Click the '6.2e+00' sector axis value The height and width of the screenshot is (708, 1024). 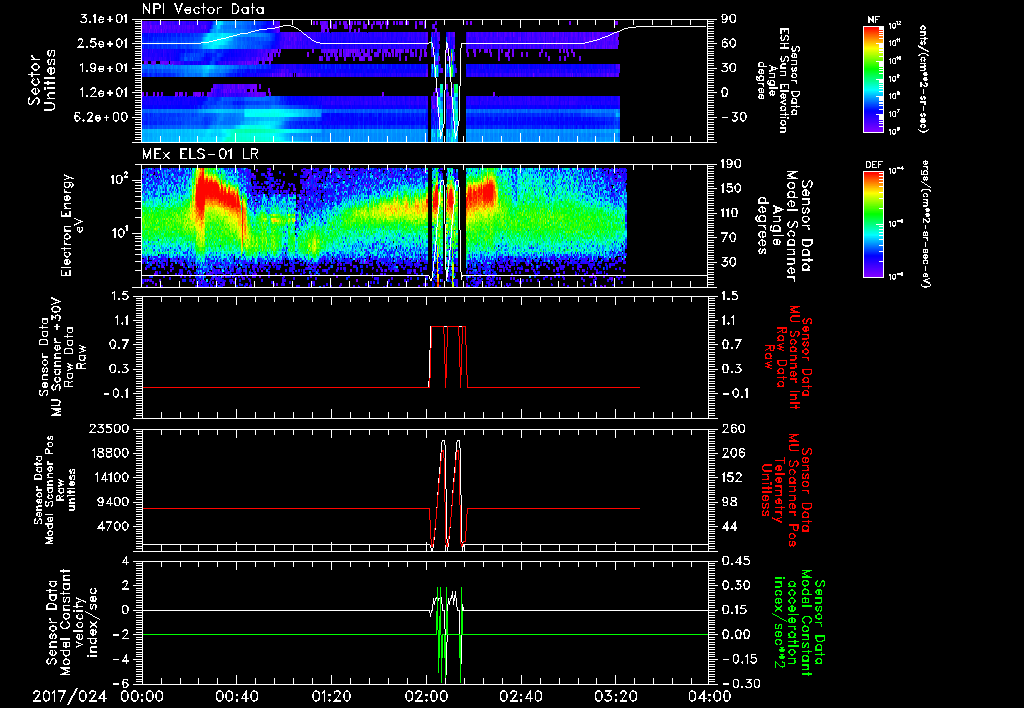tap(99, 117)
